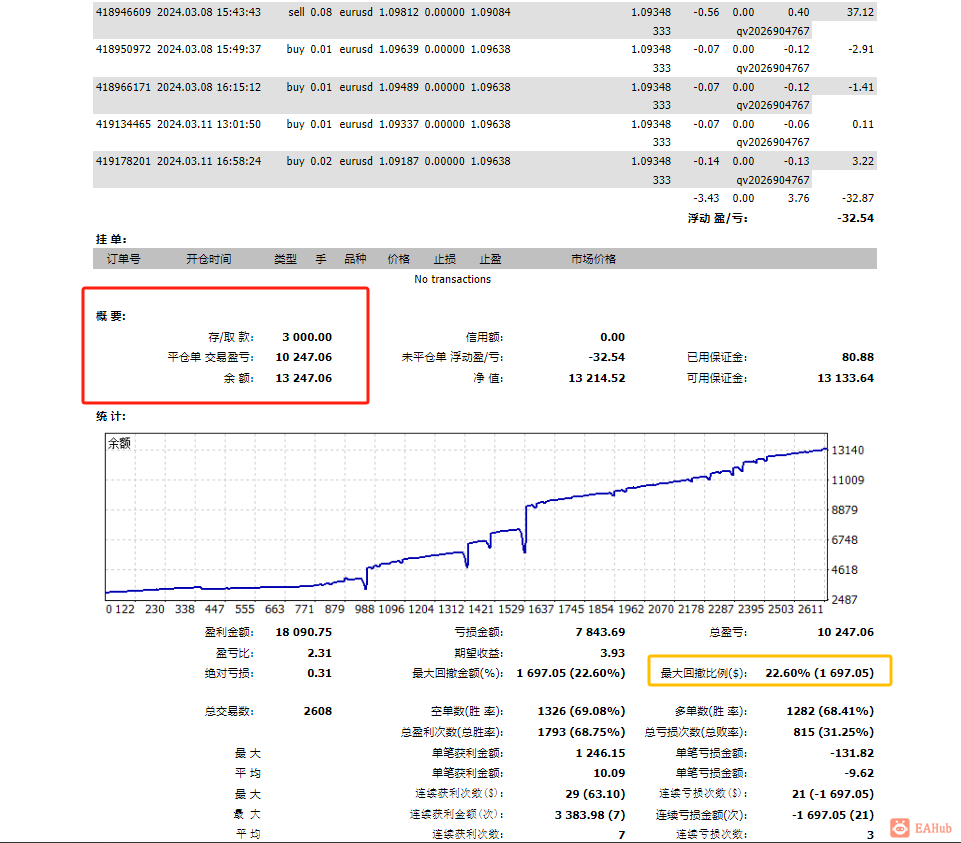Click max consecutive wins 29 (63.10)
The height and width of the screenshot is (843, 961).
pyautogui.click(x=595, y=794)
